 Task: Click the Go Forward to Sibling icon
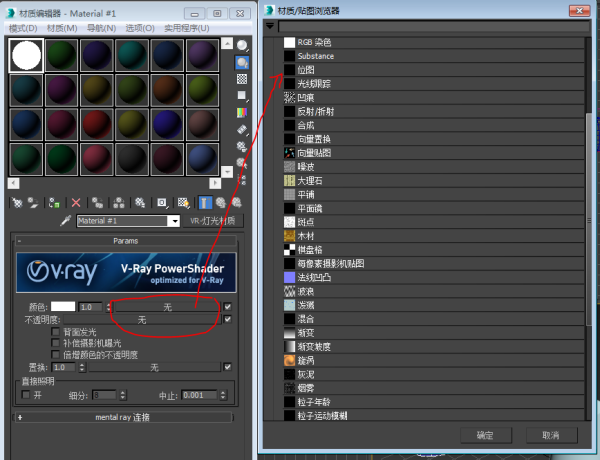click(x=237, y=202)
